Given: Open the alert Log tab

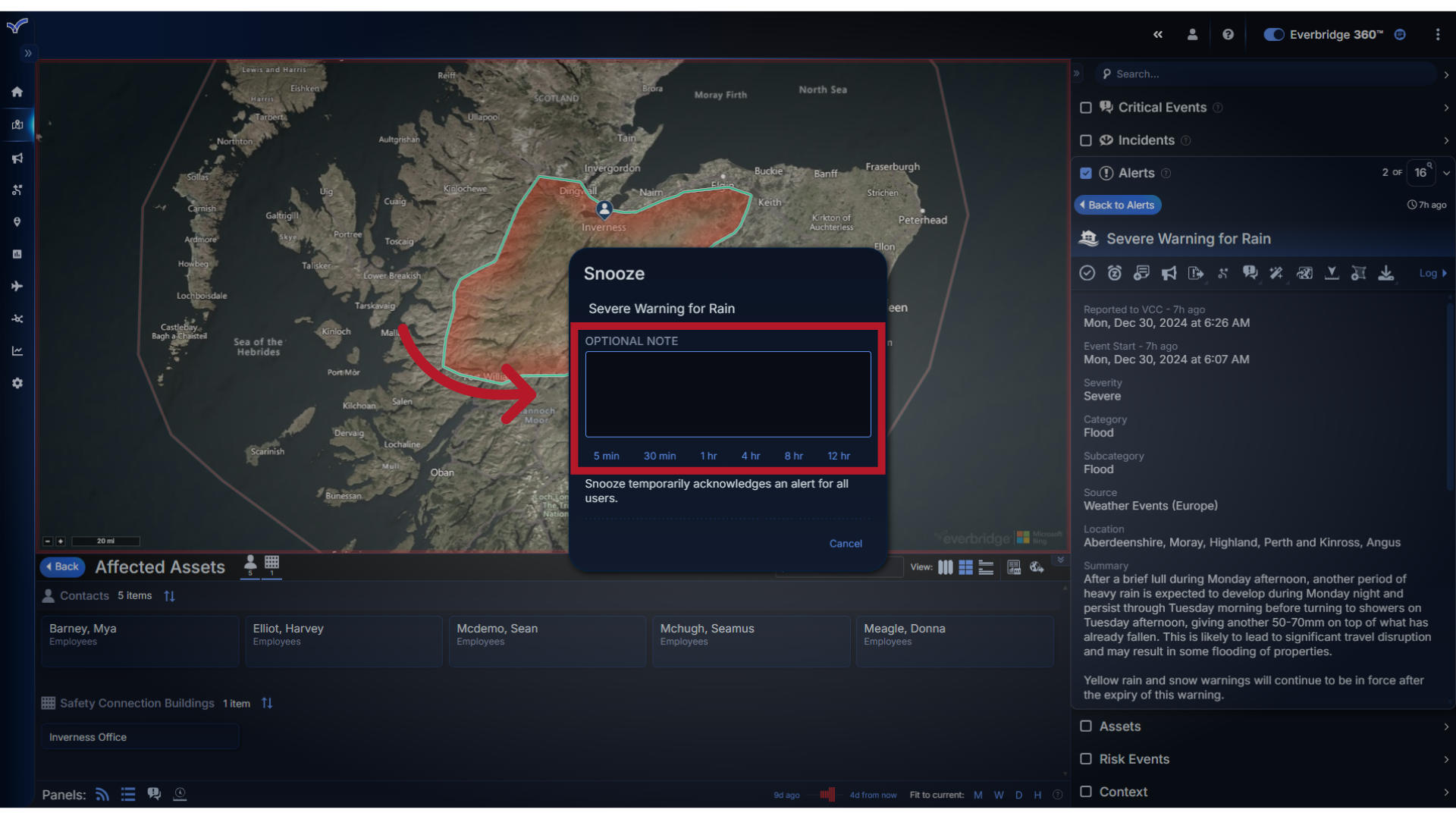Looking at the screenshot, I should 1432,273.
